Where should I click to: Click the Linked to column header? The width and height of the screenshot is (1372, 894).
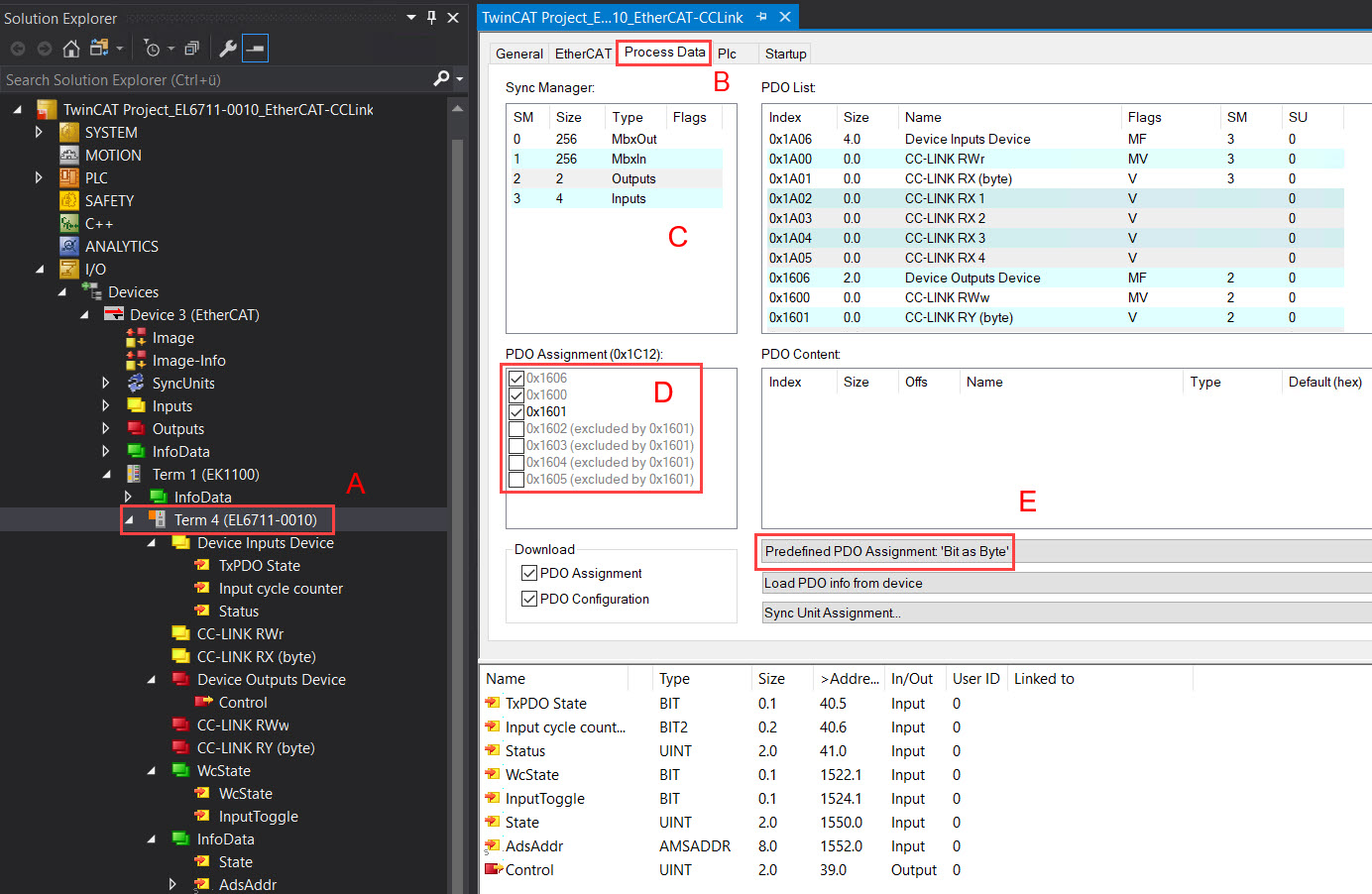(1100, 679)
